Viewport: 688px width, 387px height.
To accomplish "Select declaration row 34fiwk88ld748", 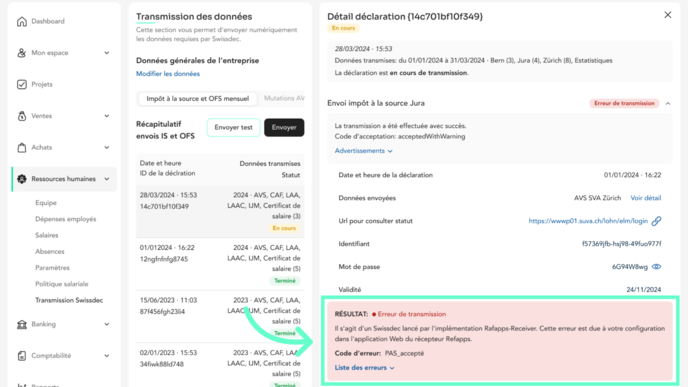I will tap(220, 365).
